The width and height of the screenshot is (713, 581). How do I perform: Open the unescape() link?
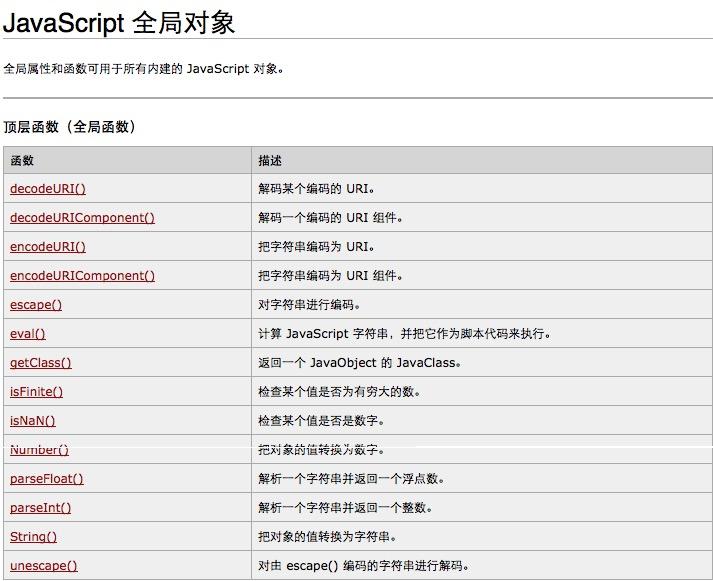pos(44,566)
